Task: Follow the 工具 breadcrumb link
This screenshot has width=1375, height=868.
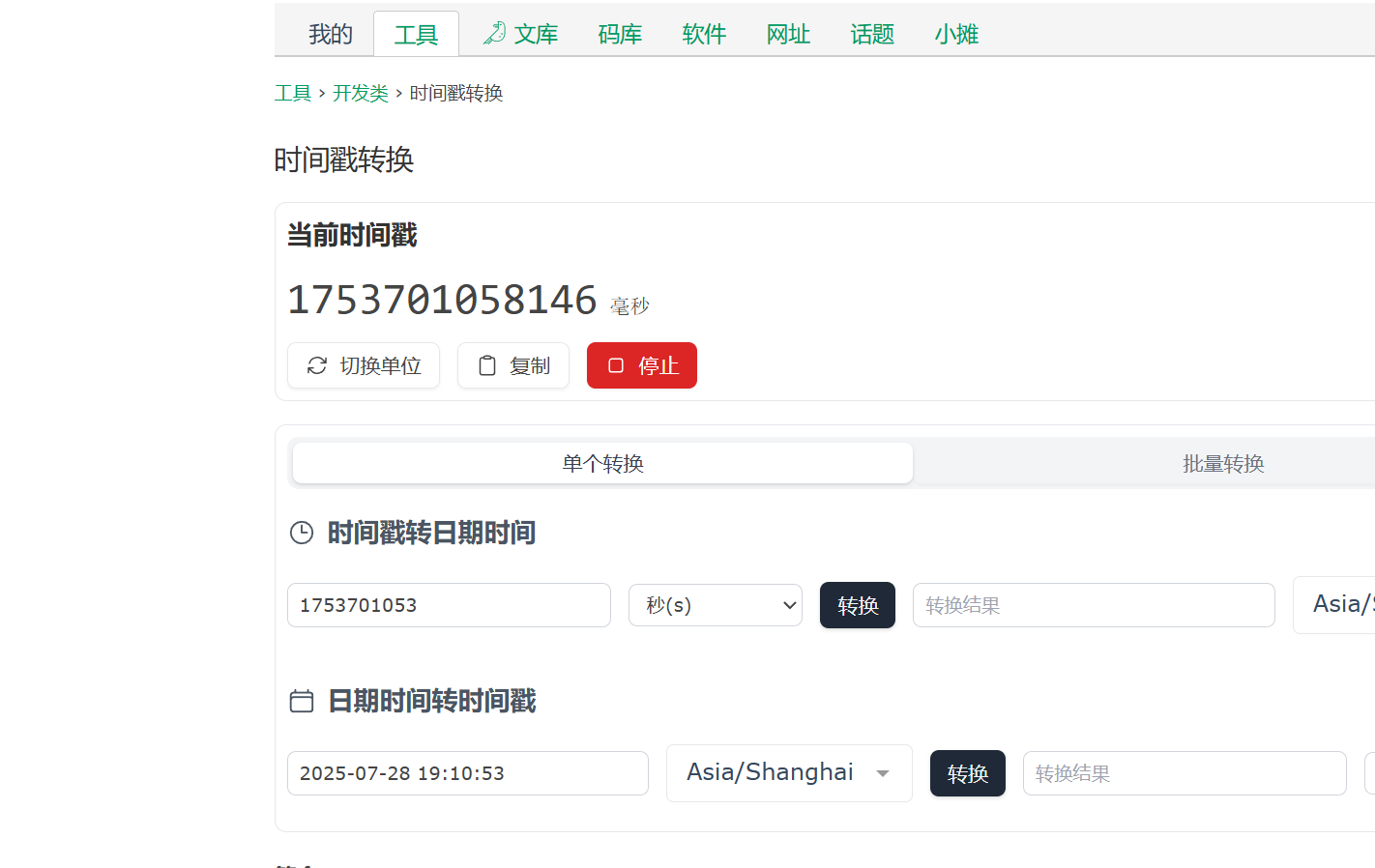Action: pos(293,93)
